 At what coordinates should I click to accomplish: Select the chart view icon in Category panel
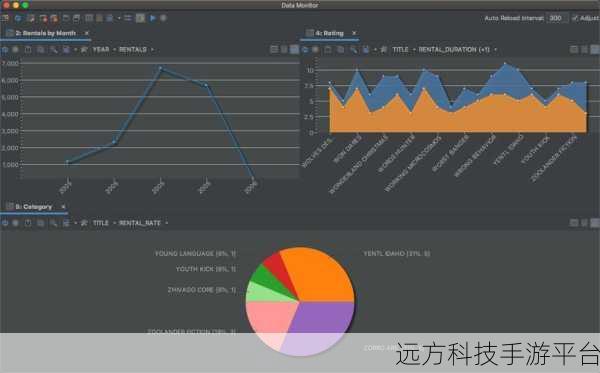594,223
